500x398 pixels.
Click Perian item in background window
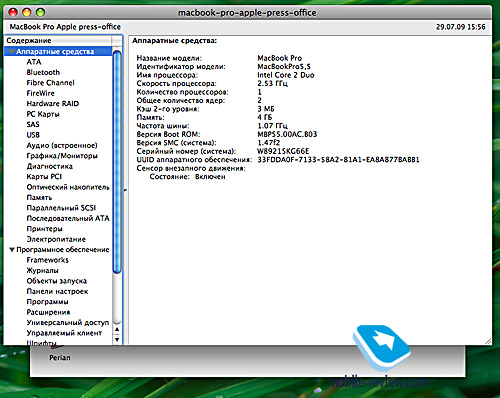[x=60, y=358]
